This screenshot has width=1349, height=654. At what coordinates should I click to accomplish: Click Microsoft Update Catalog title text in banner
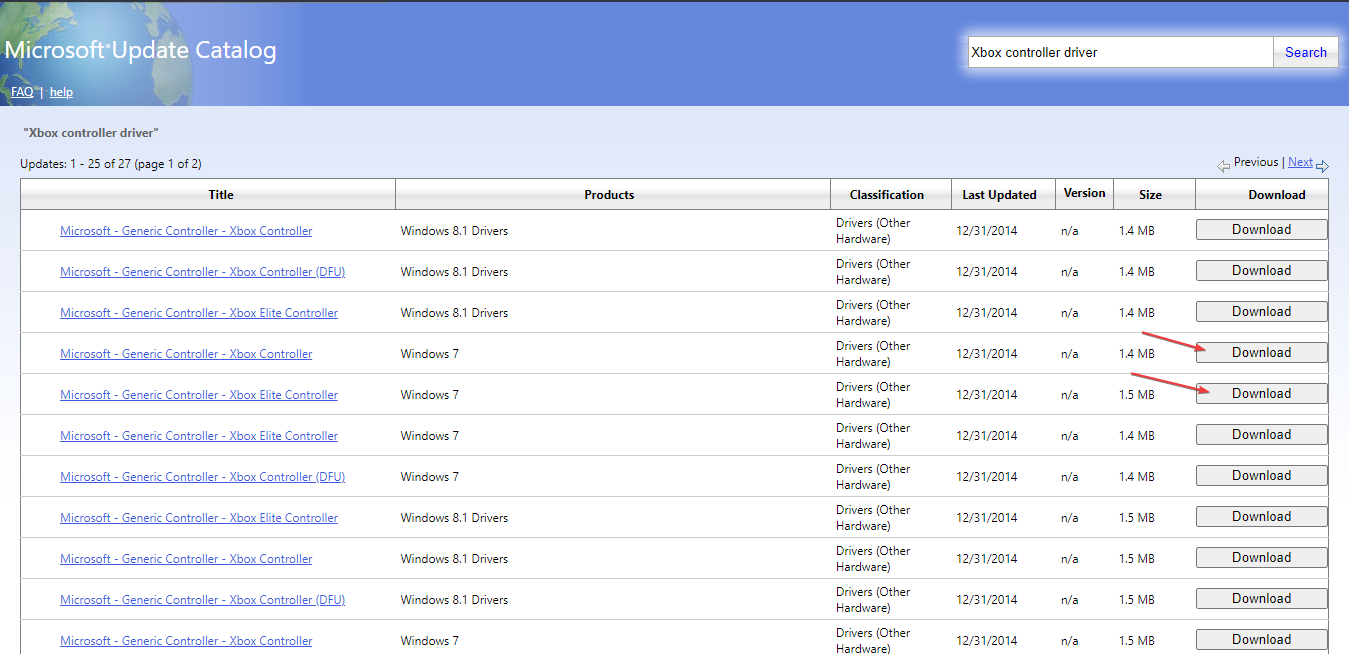click(x=140, y=51)
